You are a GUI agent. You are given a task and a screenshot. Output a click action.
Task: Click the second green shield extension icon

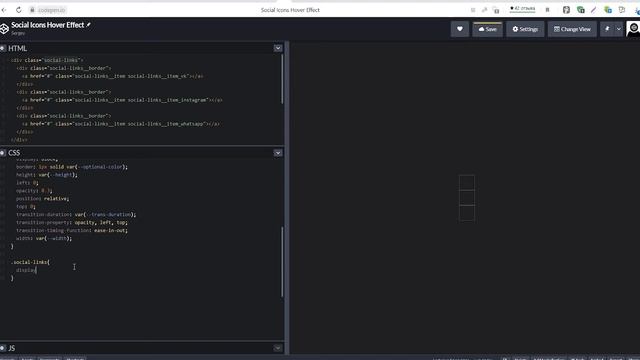pos(608,10)
